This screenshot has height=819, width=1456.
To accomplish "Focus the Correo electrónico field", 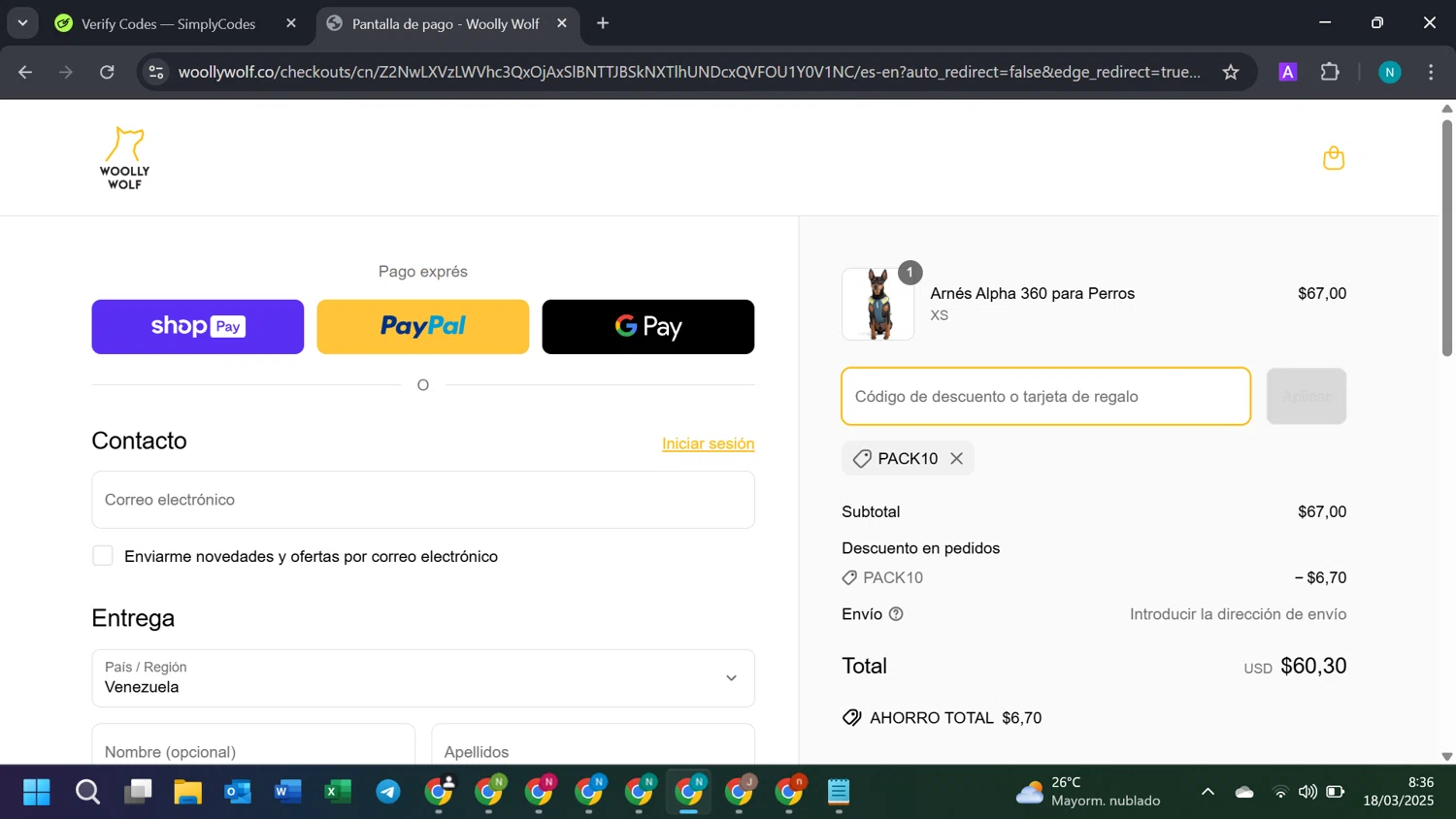I will [x=423, y=500].
